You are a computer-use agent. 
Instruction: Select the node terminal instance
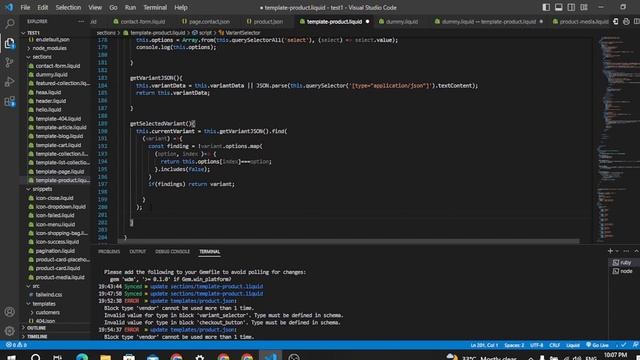624,271
